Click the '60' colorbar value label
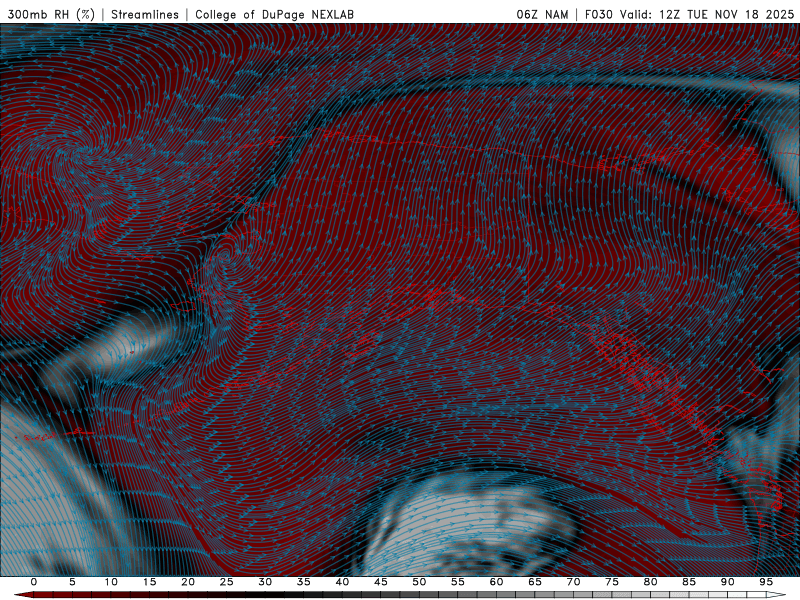The image size is (800, 600). click(x=496, y=582)
